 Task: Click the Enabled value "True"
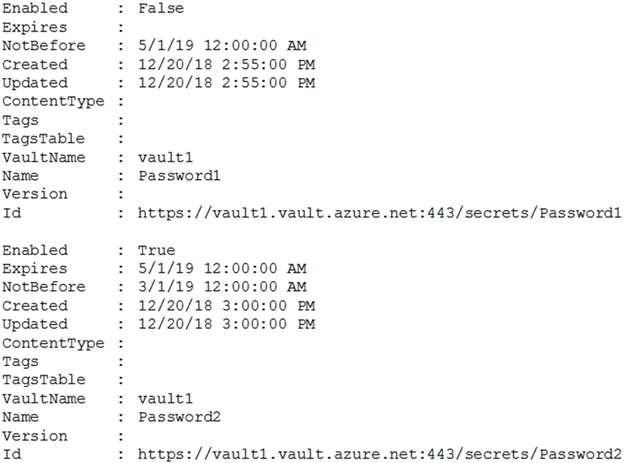pos(156,250)
